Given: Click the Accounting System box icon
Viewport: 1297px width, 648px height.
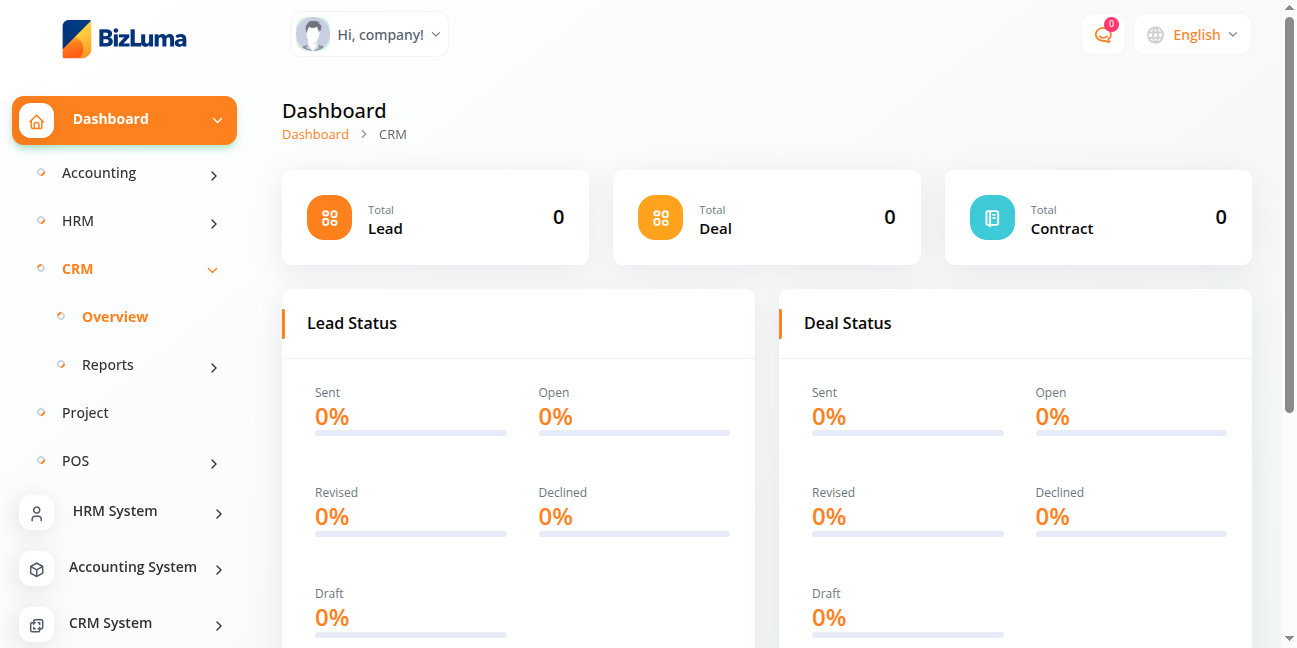Looking at the screenshot, I should point(37,569).
